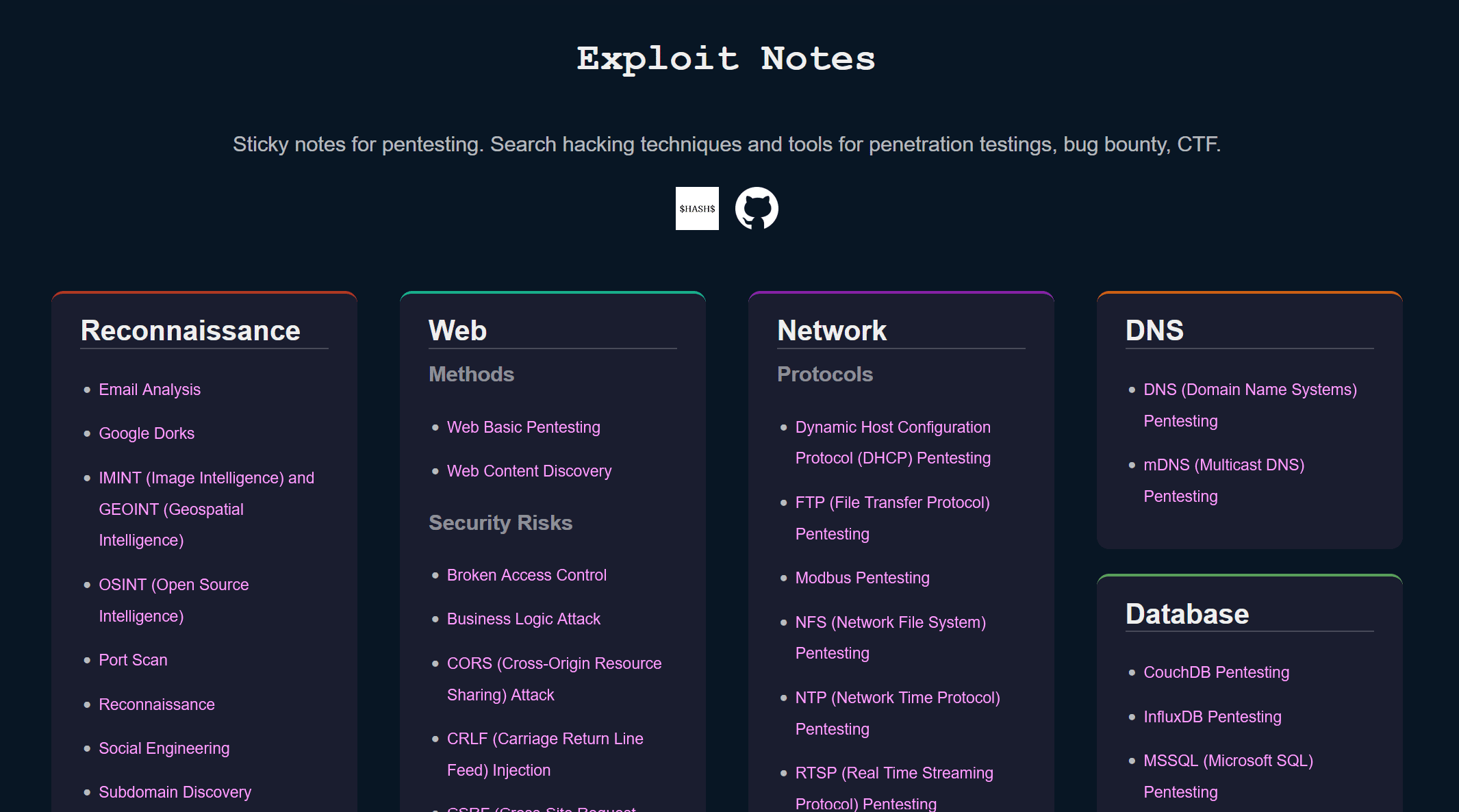Open CORS Attack note
The image size is (1459, 812).
click(554, 663)
